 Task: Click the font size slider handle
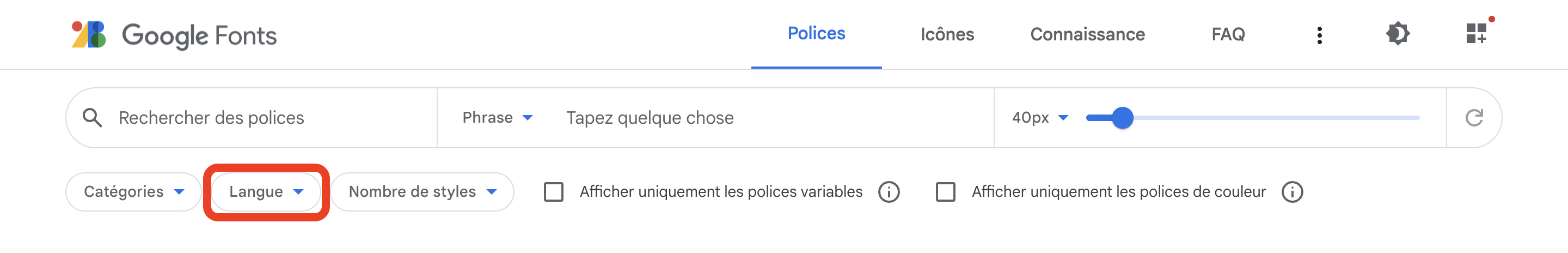(x=1122, y=118)
